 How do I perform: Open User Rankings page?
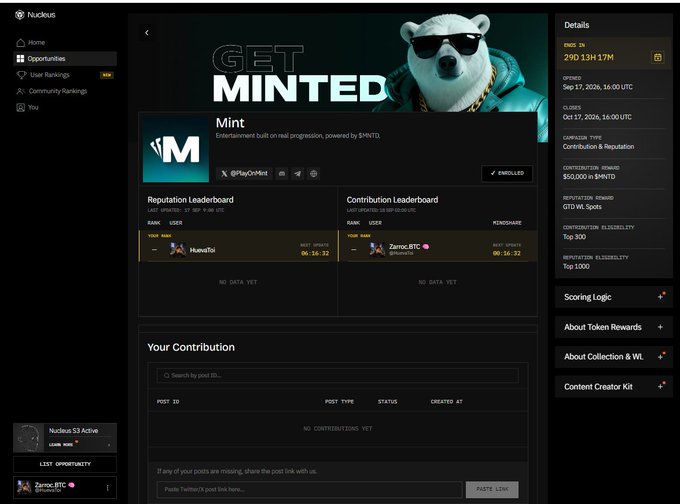pos(65,75)
